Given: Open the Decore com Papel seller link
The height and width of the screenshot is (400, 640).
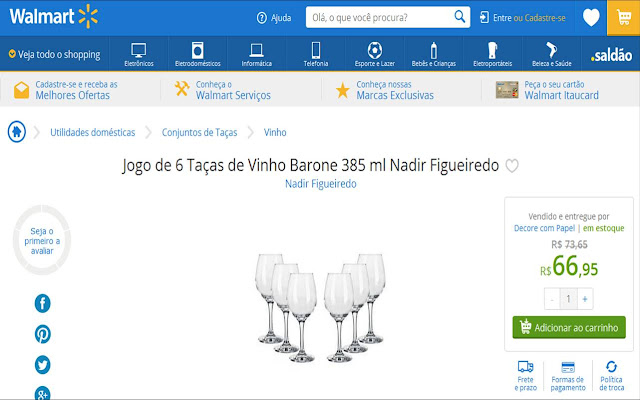Looking at the screenshot, I should (544, 228).
